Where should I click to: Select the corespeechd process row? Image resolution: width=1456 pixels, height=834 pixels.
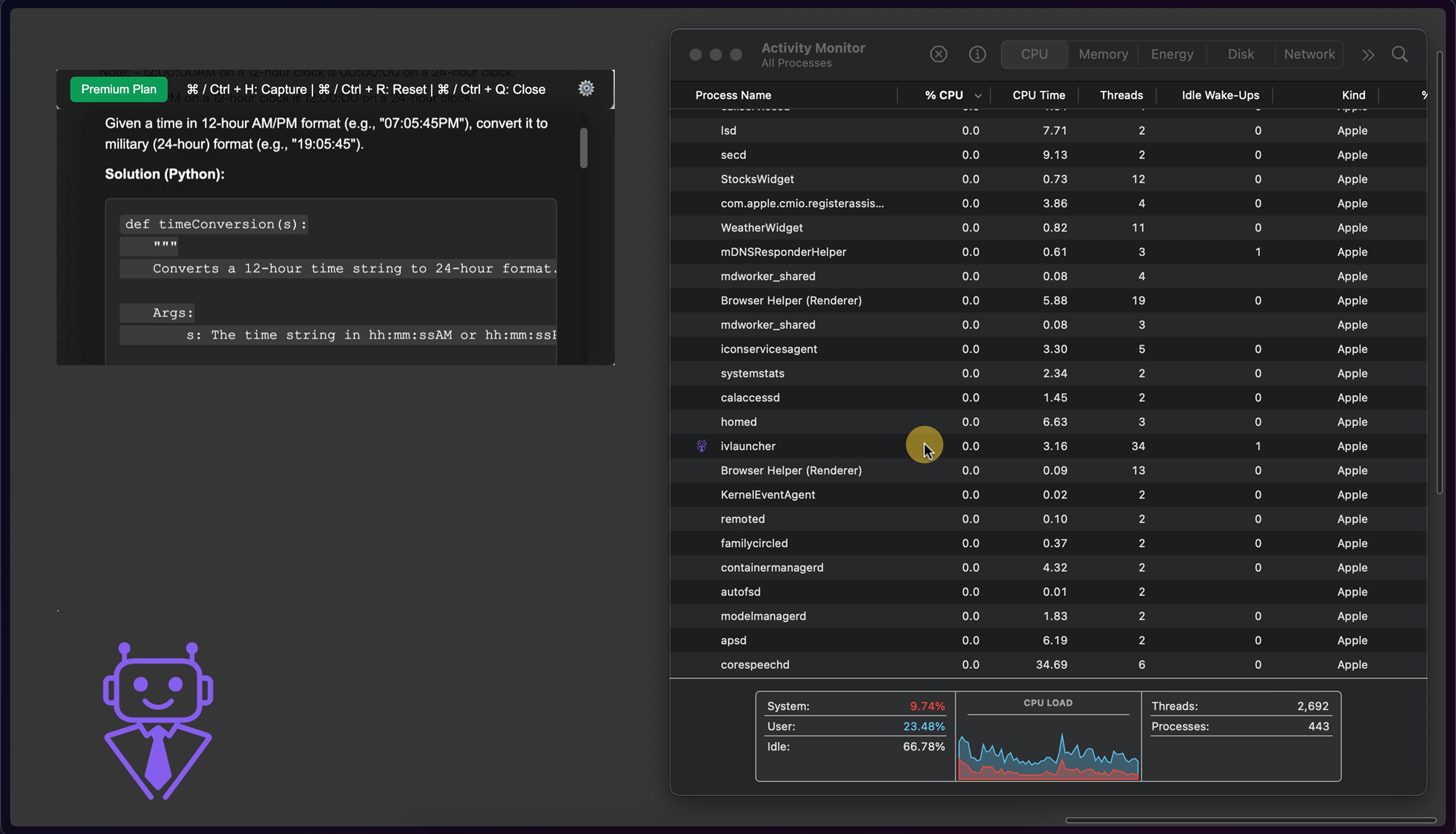(x=754, y=665)
